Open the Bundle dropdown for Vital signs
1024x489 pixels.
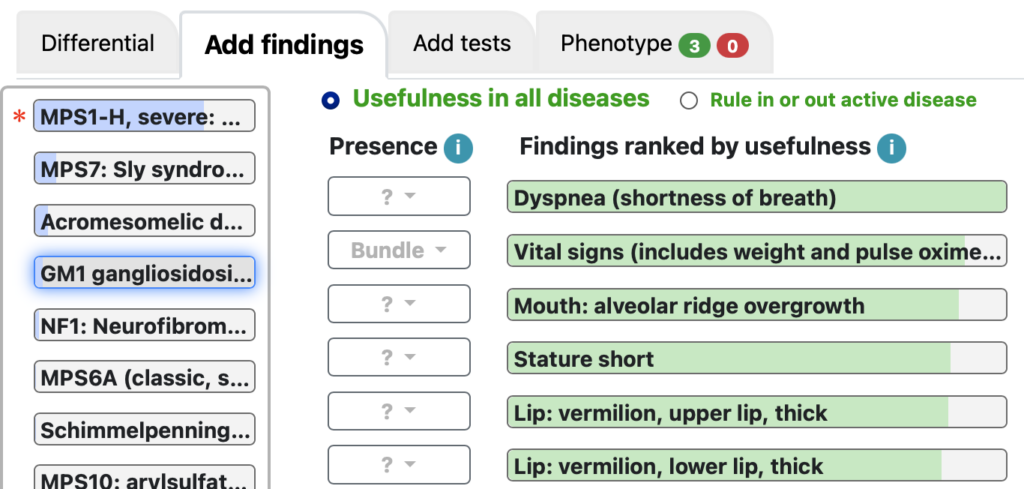(x=399, y=249)
